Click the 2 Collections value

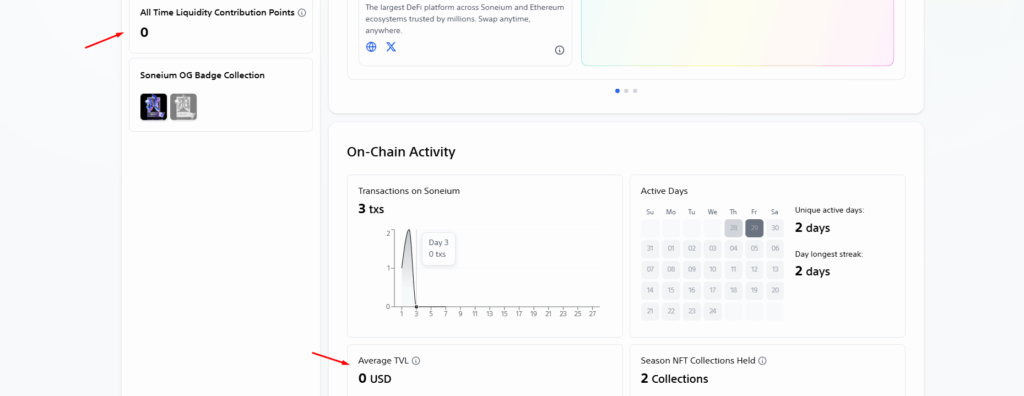[674, 378]
